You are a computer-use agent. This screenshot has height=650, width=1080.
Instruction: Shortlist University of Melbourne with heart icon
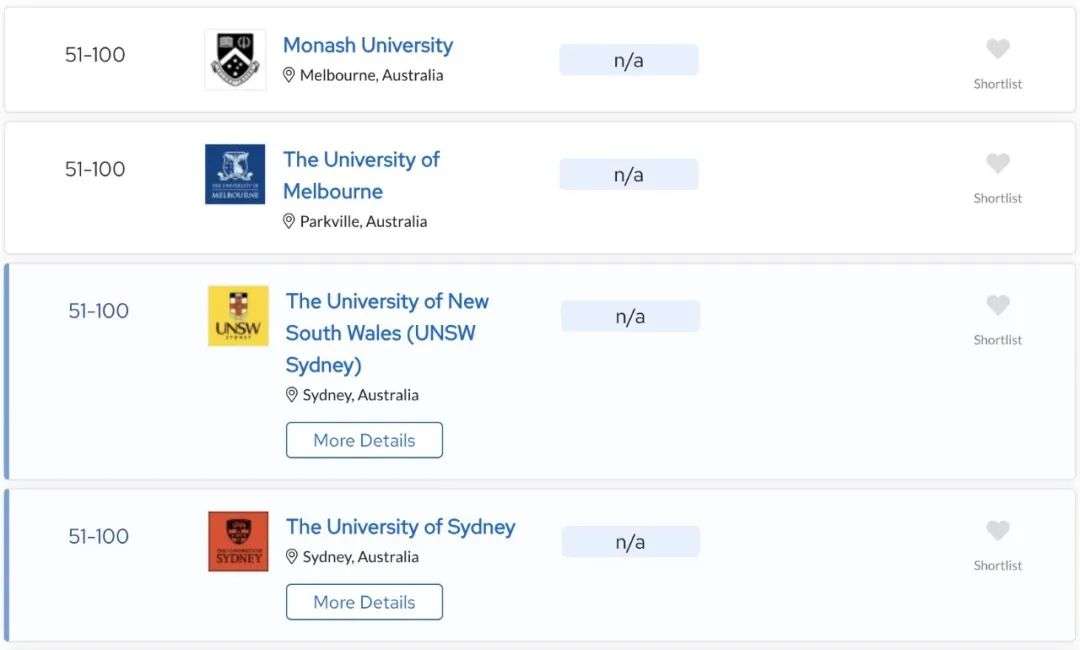998,163
